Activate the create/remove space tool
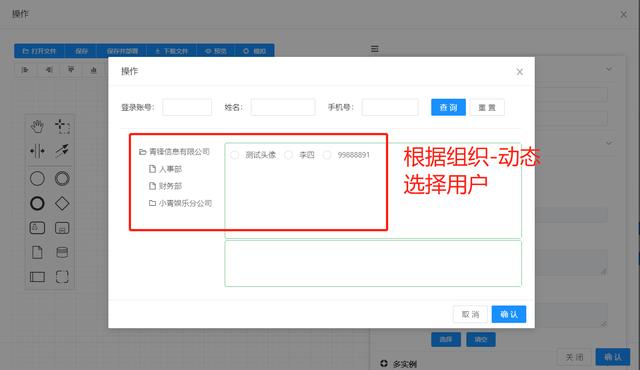Image resolution: width=640 pixels, height=370 pixels. pos(37,151)
